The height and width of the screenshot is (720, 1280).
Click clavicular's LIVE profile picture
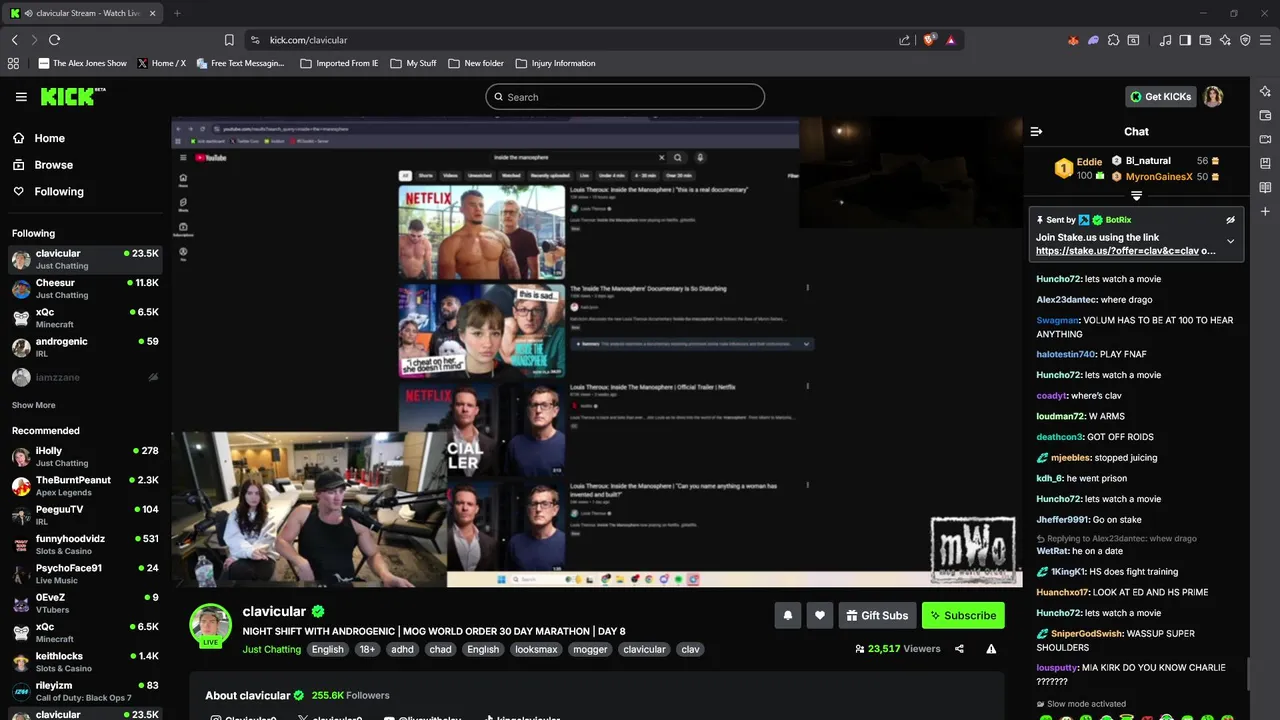[x=210, y=626]
